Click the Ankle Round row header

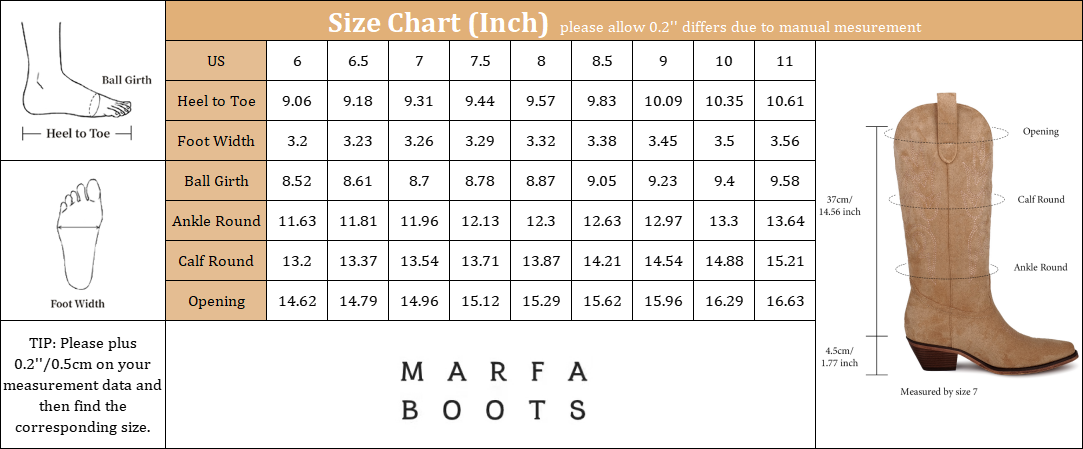(216, 221)
